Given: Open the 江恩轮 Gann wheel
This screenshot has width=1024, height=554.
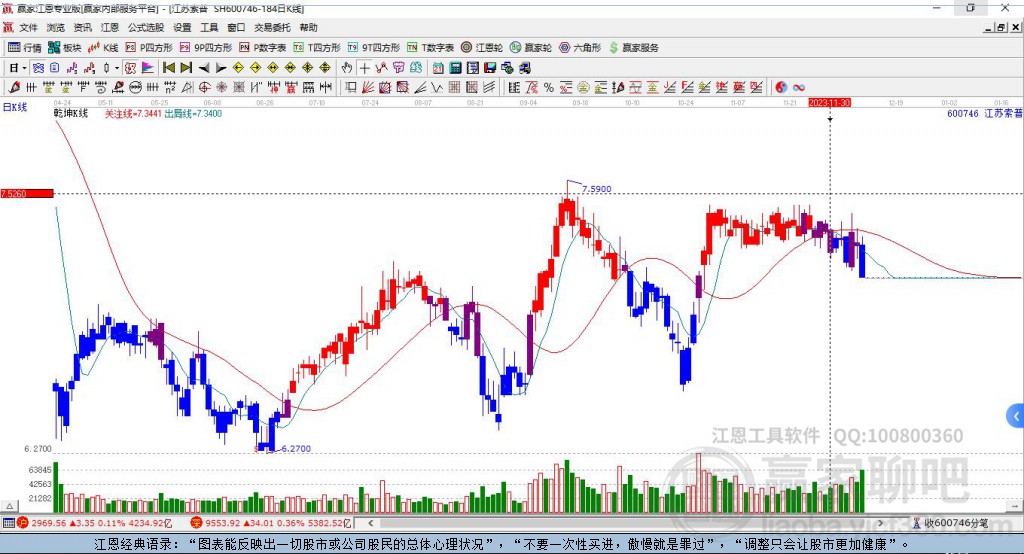Looking at the screenshot, I should [x=482, y=48].
